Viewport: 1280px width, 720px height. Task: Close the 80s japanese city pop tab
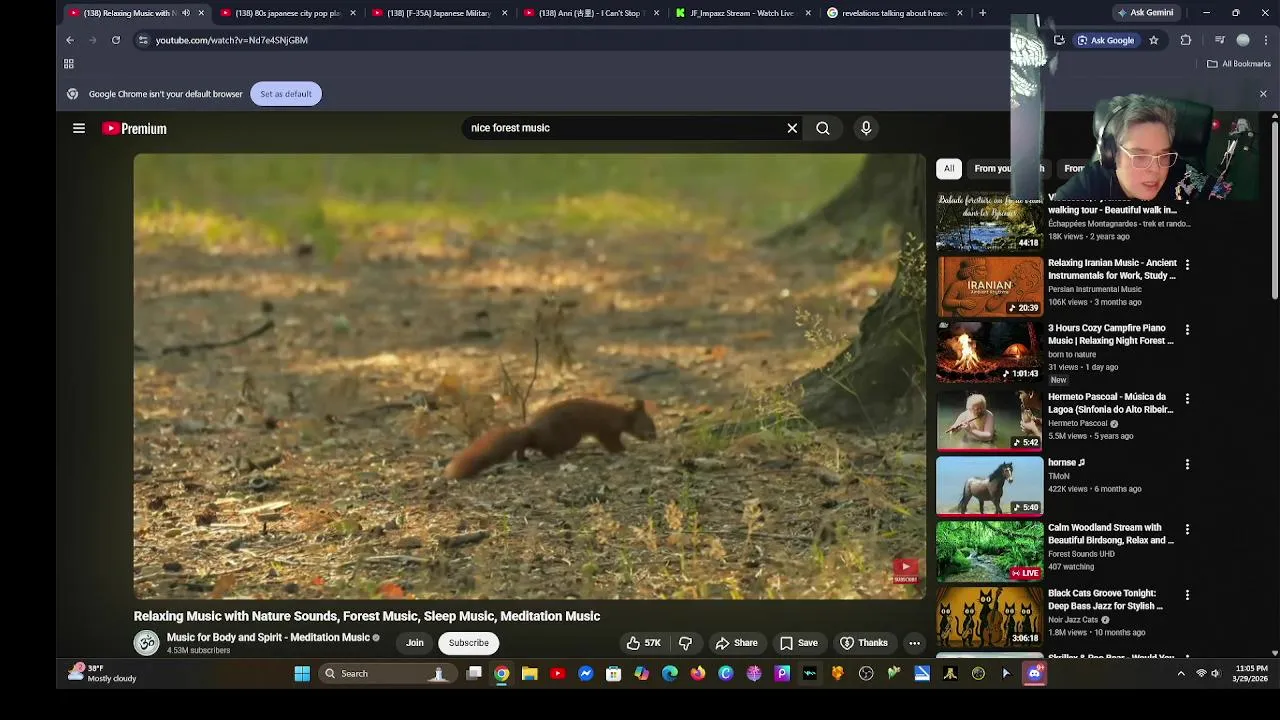[x=353, y=13]
